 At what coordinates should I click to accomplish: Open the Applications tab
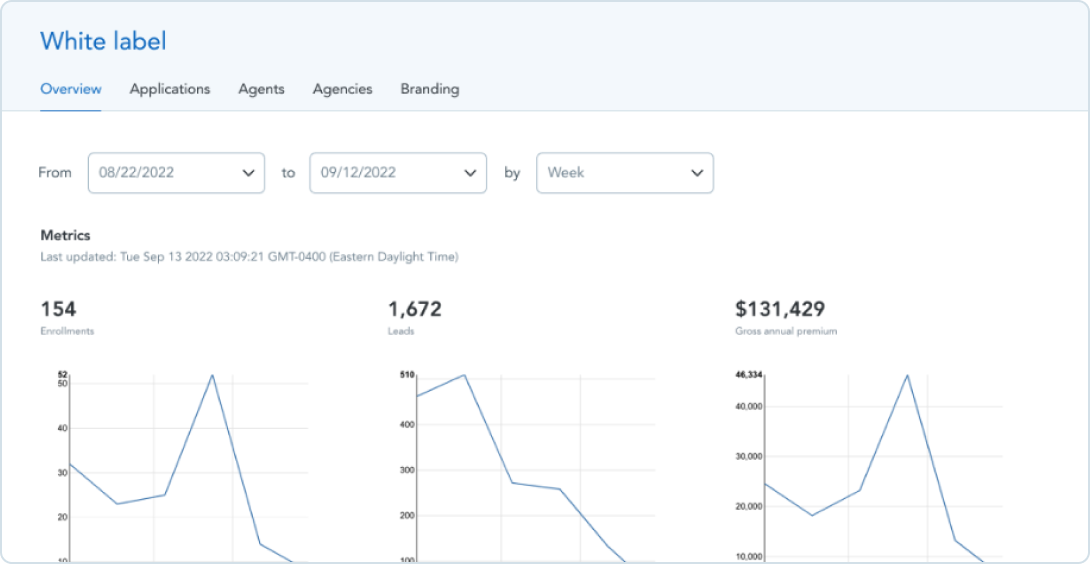click(x=170, y=89)
